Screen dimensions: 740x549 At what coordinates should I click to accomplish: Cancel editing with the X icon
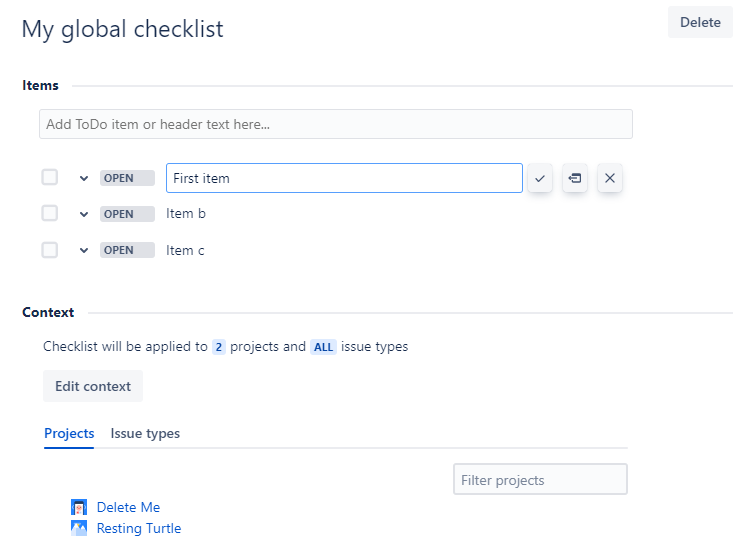tap(610, 179)
